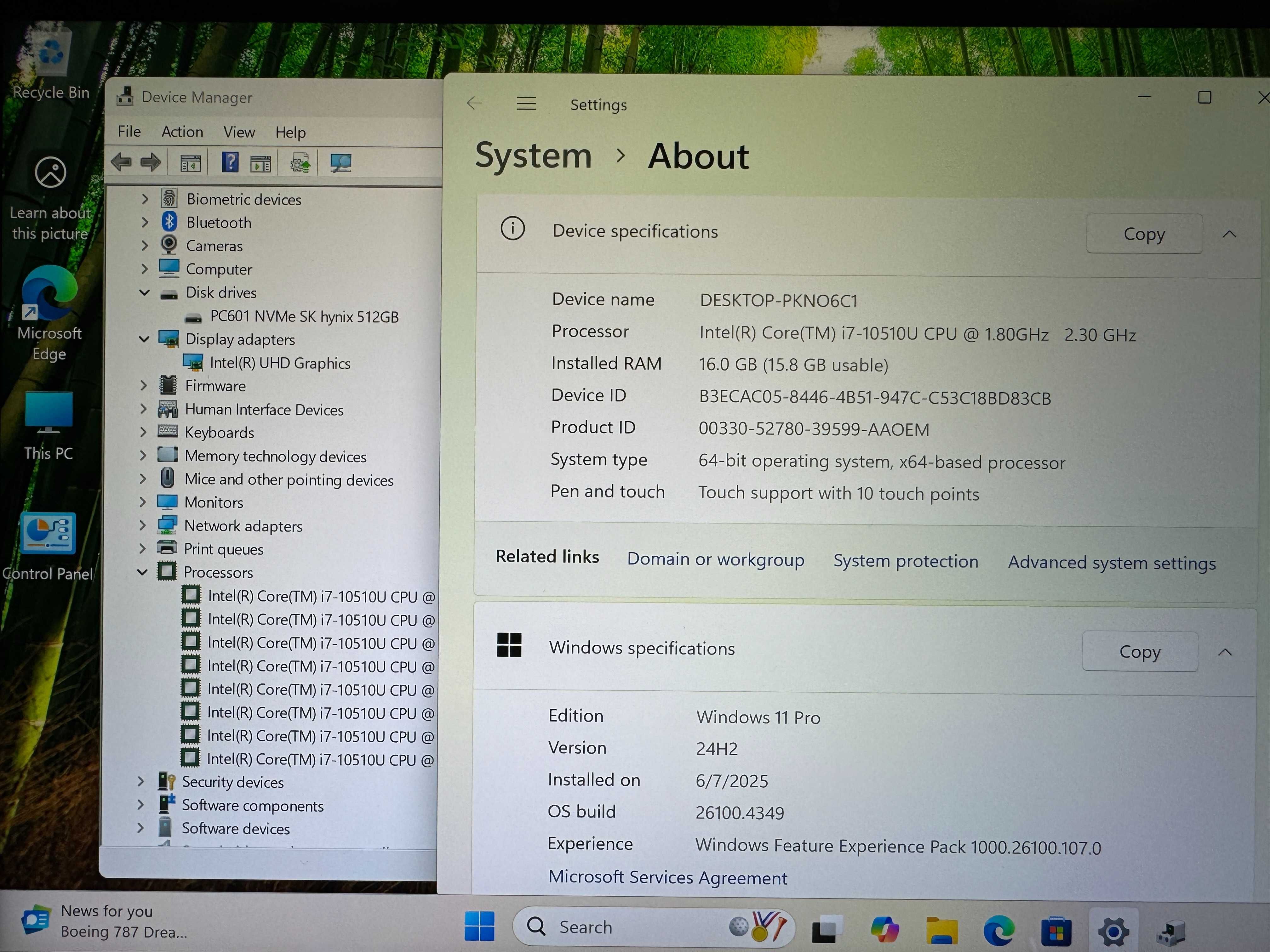Screen dimensions: 1270x952
Task: Expand the Bluetooth node
Action: click(x=145, y=222)
